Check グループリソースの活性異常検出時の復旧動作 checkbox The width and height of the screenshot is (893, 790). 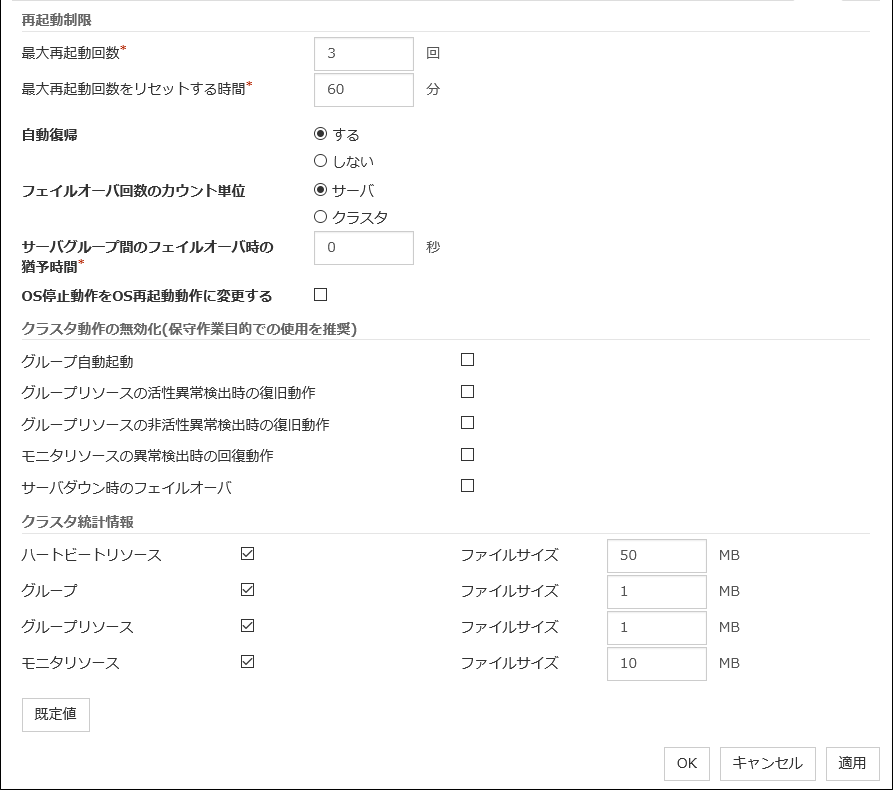467,392
